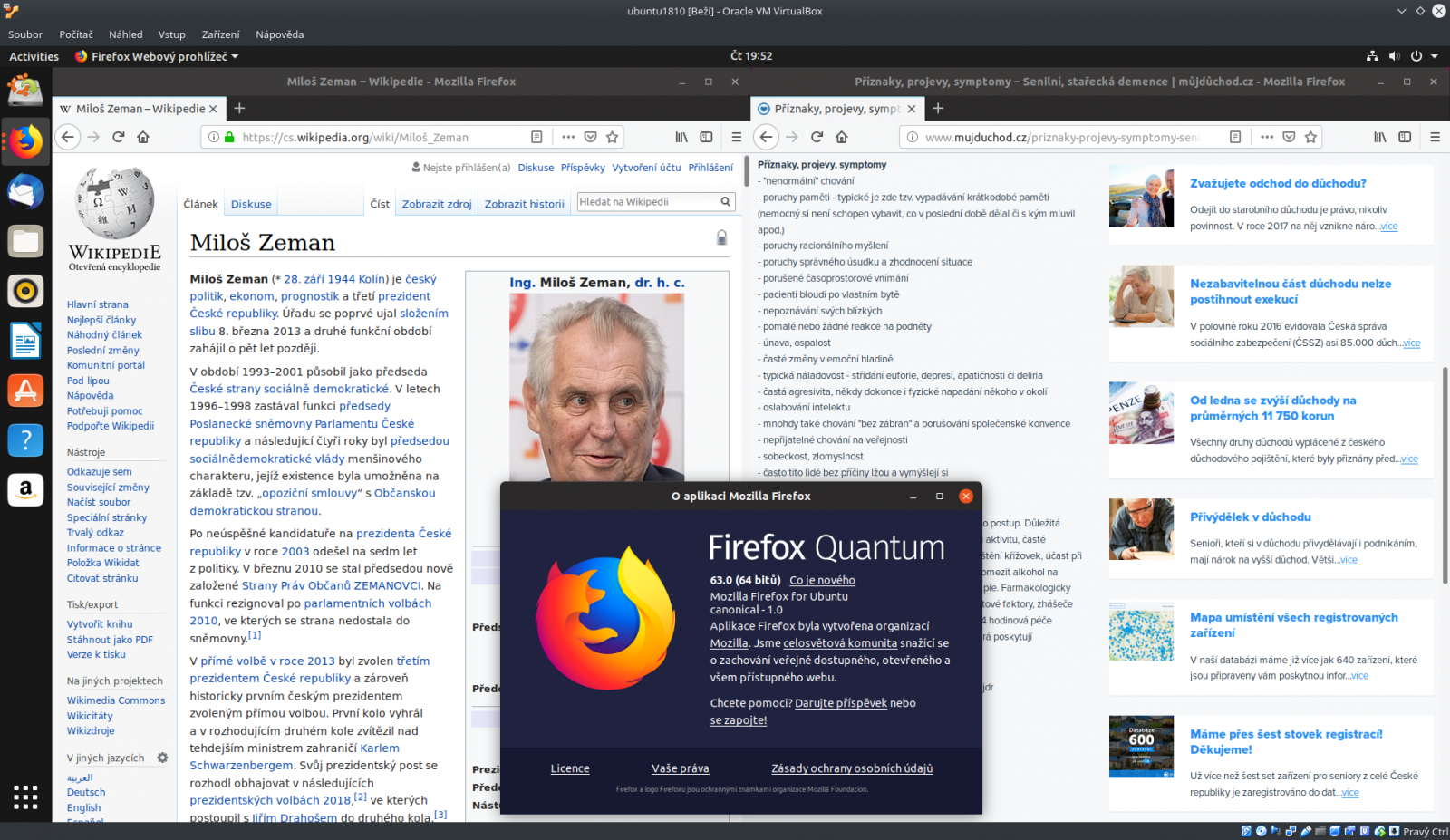This screenshot has width=1450, height=840.
Task: Launch Amazon from the Ubuntu dock
Action: click(x=25, y=489)
